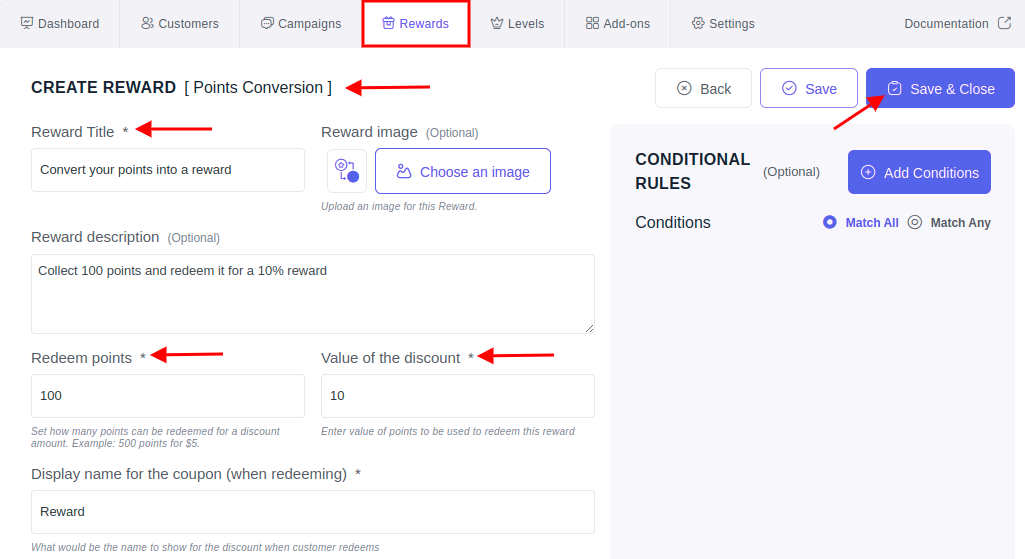
Task: Click the Settings gear icon
Action: coord(698,24)
